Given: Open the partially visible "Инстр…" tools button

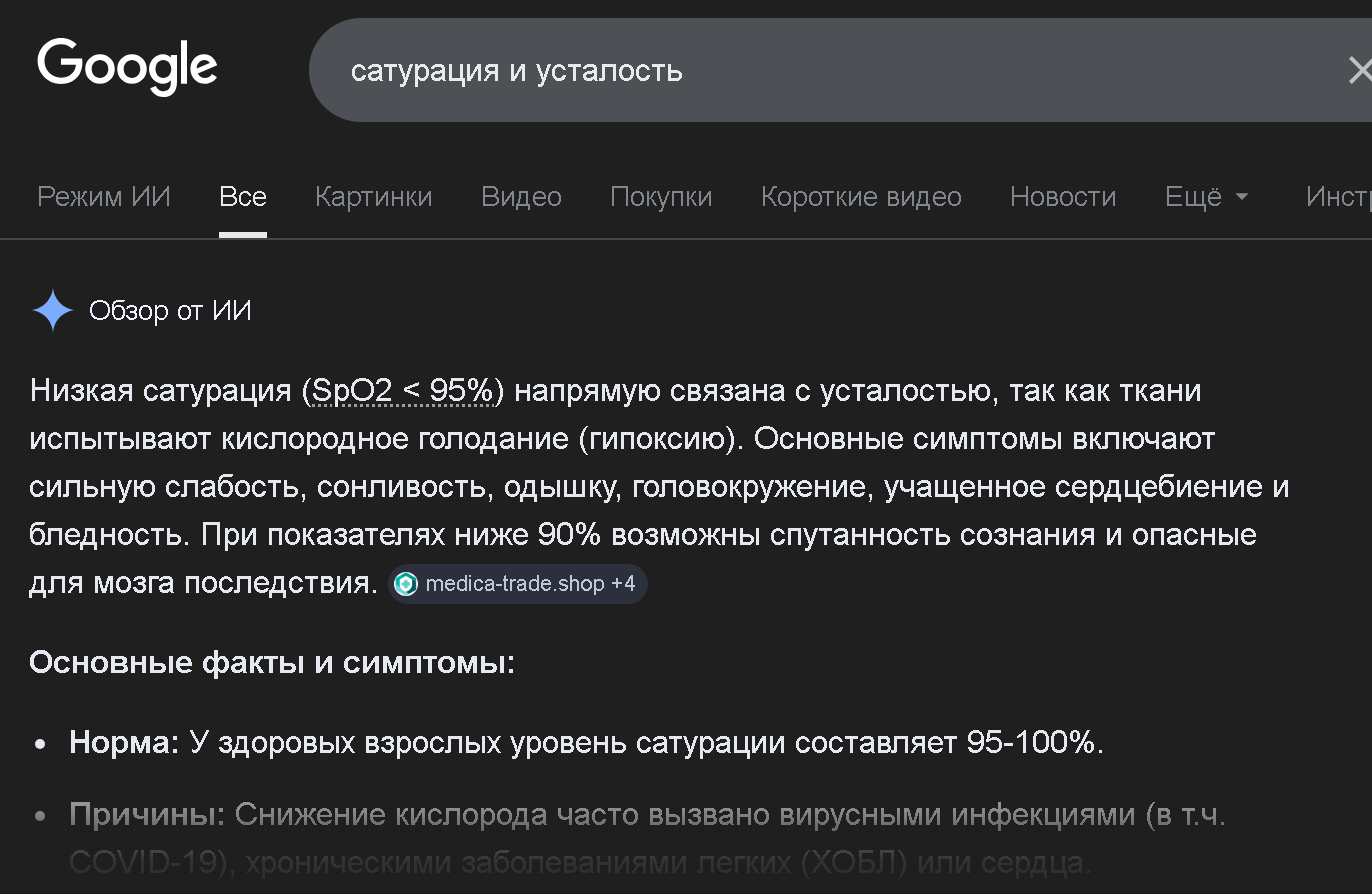Looking at the screenshot, I should point(1338,197).
